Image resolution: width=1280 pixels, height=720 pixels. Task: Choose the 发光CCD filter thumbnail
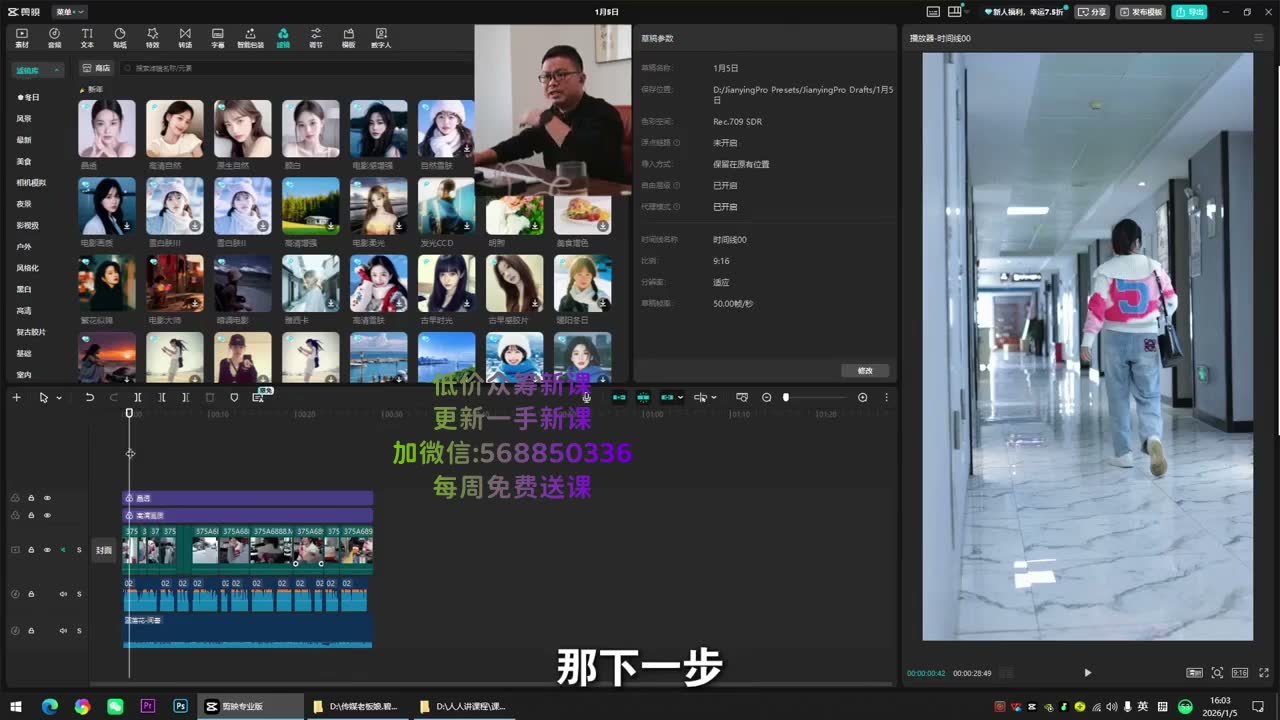click(x=447, y=206)
